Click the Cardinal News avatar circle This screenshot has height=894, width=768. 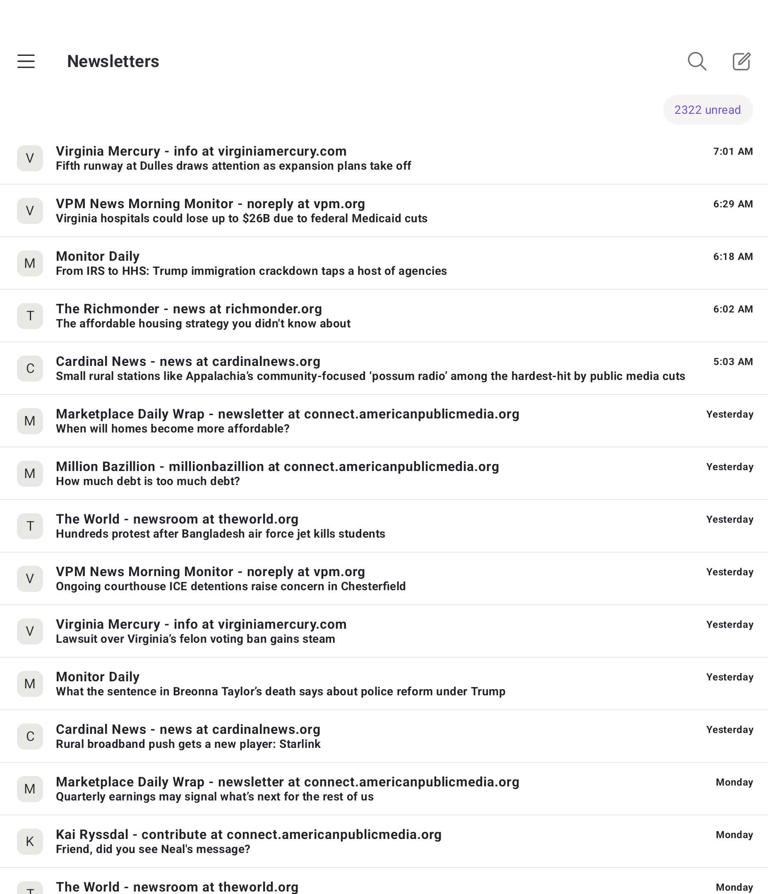(x=30, y=368)
